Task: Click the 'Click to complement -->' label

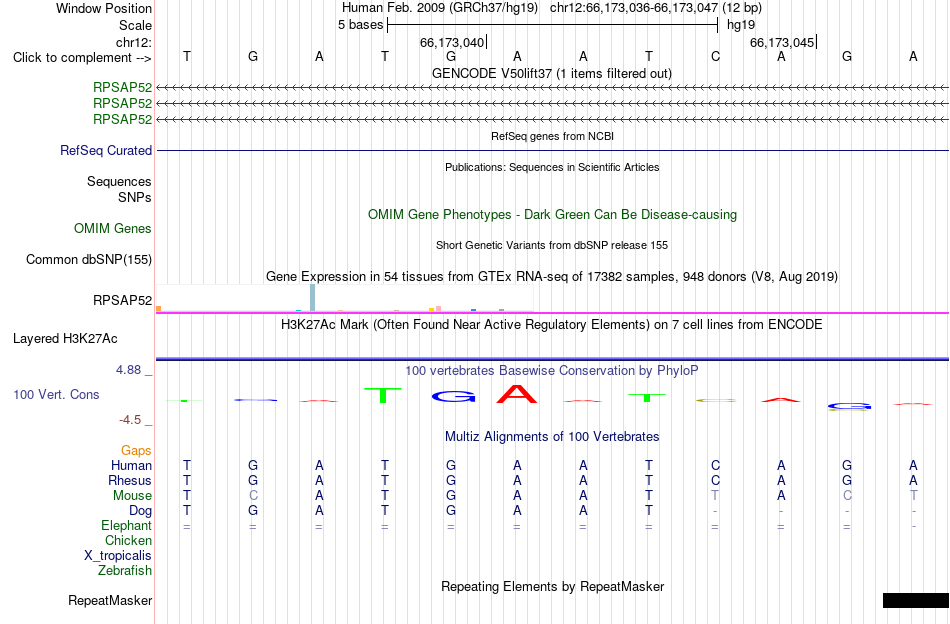Action: [82, 58]
